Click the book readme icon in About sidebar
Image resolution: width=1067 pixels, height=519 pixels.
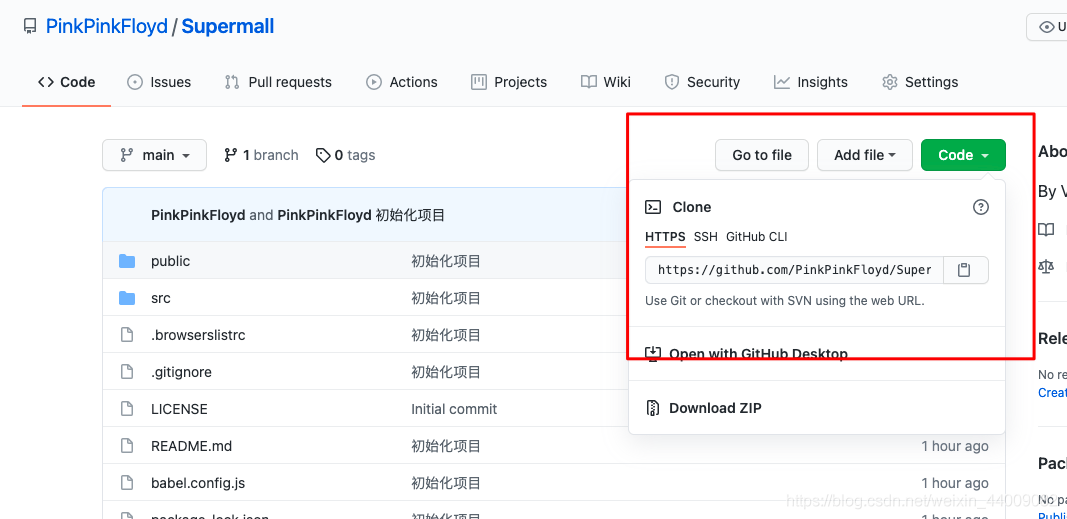tap(1046, 229)
